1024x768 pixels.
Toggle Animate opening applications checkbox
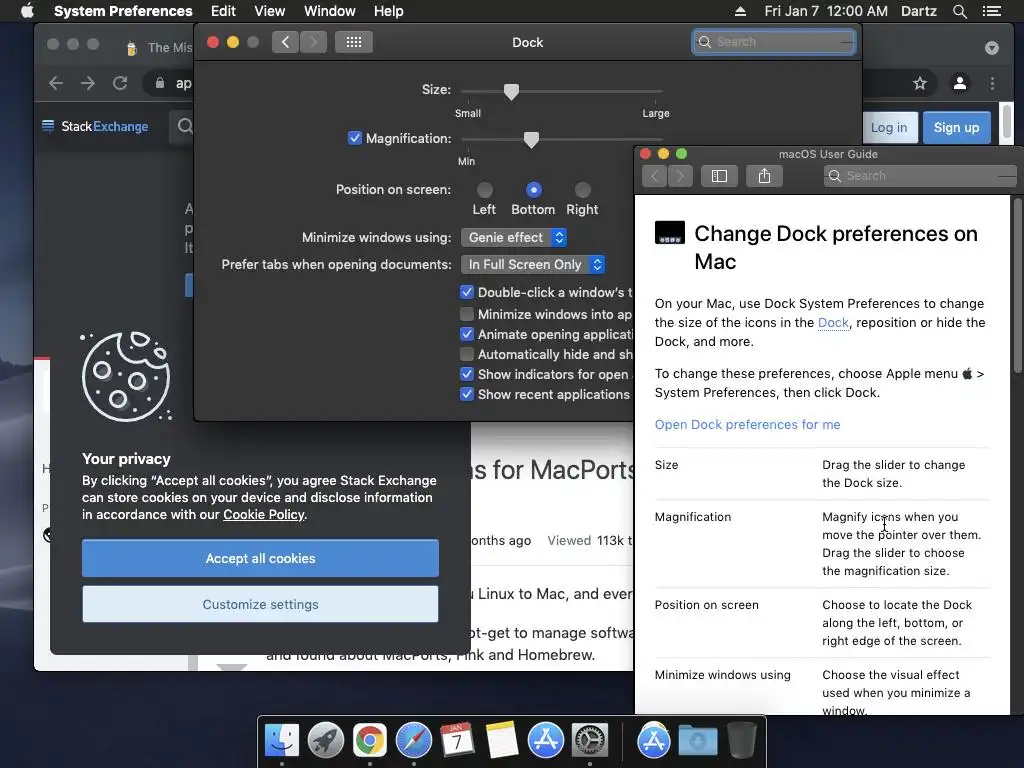click(467, 334)
